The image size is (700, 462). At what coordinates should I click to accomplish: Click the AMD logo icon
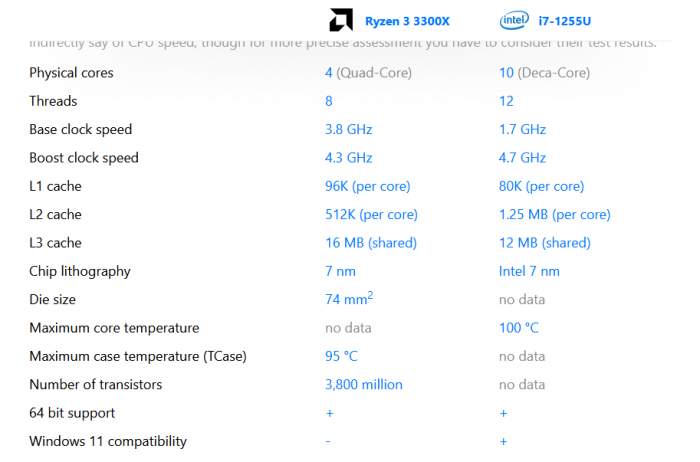(341, 19)
